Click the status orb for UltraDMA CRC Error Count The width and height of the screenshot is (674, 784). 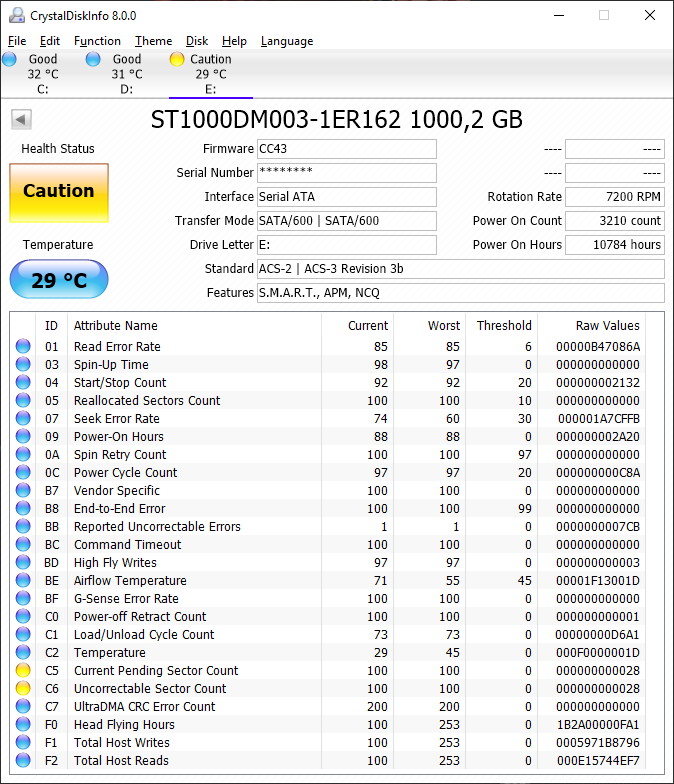click(23, 706)
